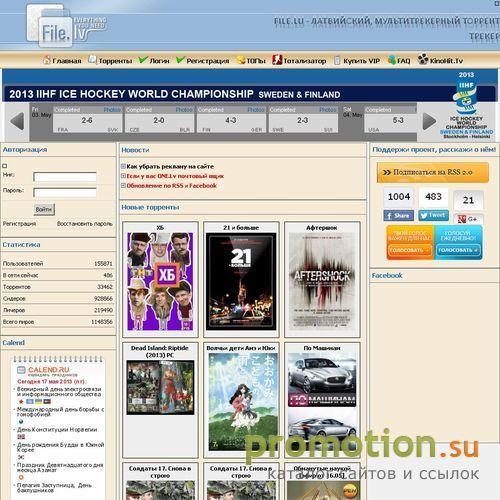Click the document icon beside Торренты

[92, 60]
